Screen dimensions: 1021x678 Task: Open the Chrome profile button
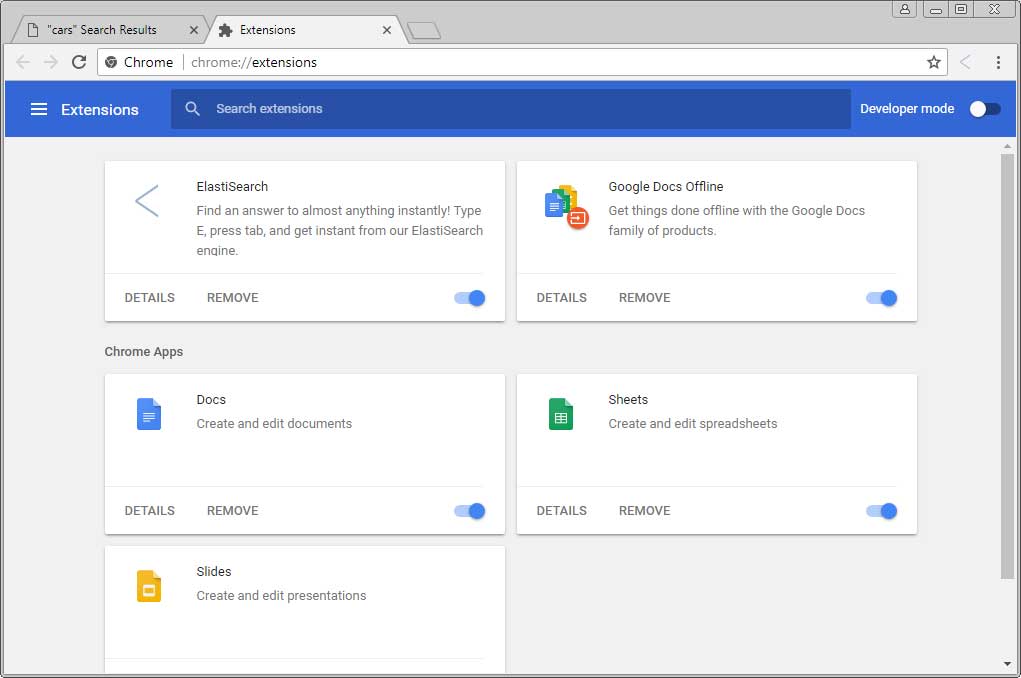[x=905, y=9]
